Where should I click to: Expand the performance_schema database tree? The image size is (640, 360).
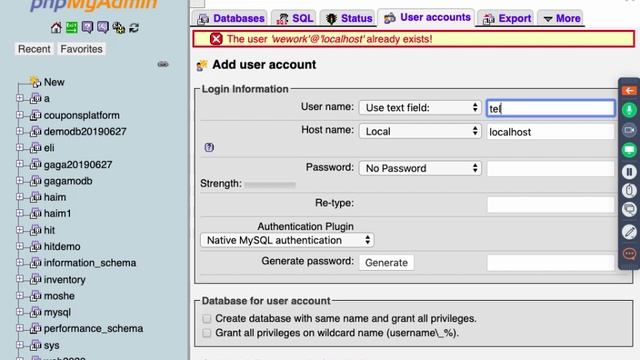(x=20, y=328)
